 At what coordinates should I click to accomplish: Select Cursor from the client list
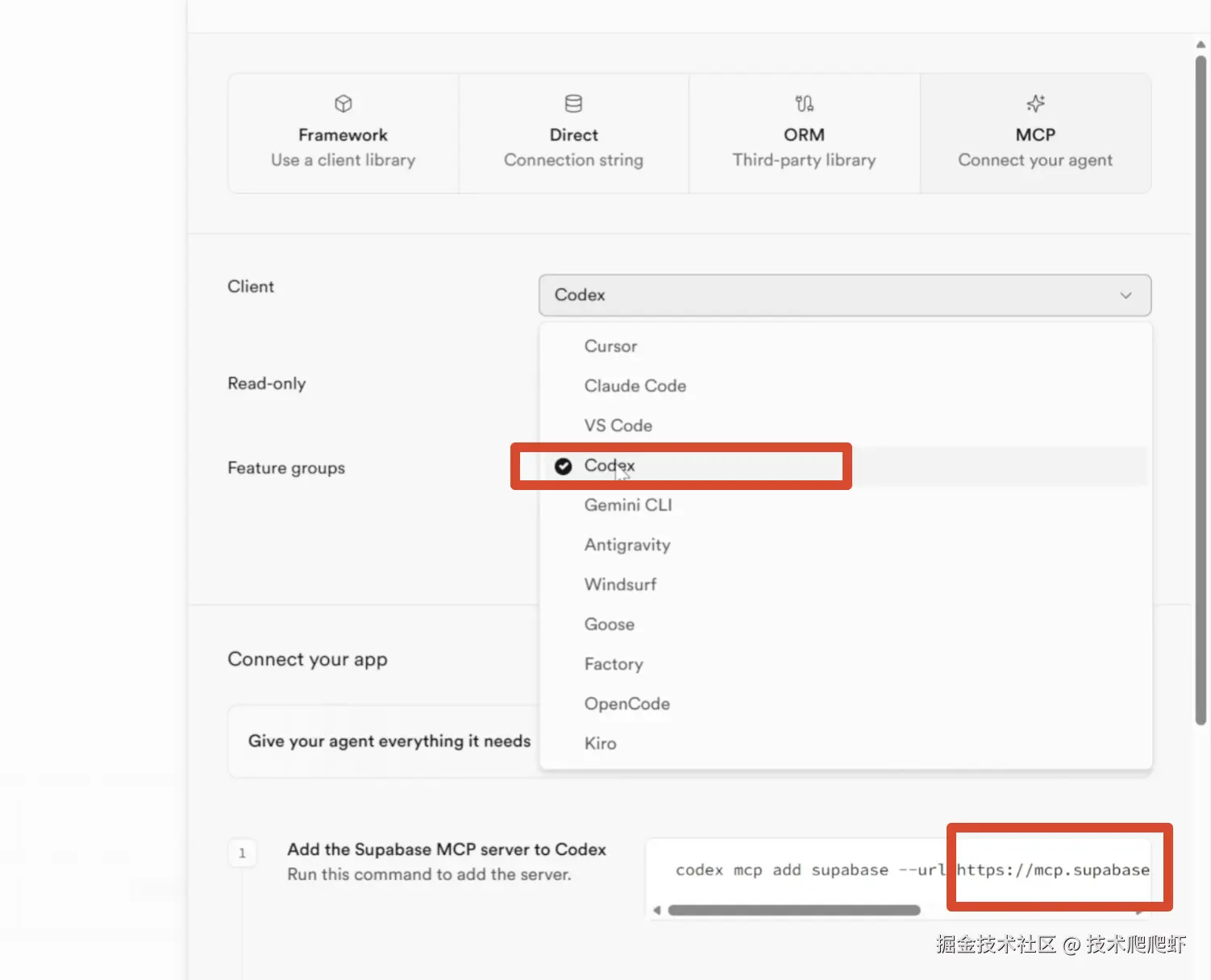click(x=610, y=347)
